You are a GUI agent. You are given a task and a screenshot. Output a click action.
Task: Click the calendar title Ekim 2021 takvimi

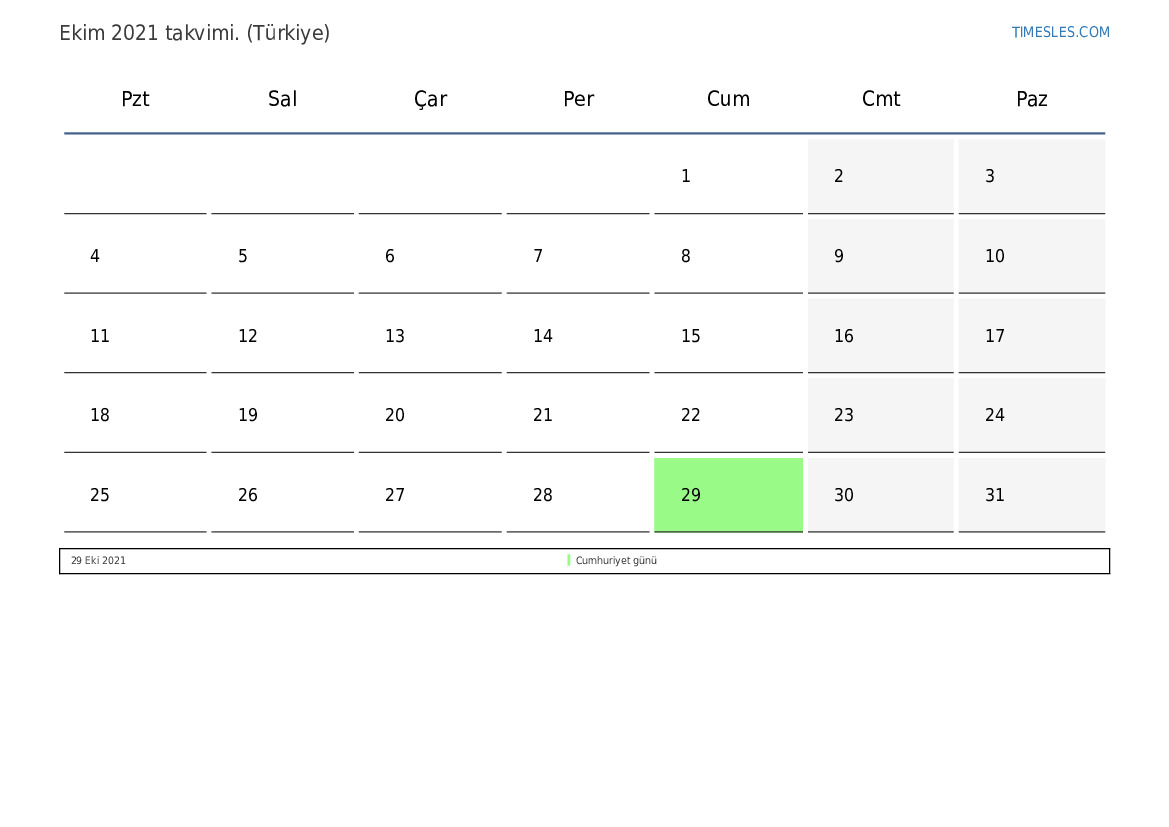pyautogui.click(x=194, y=33)
